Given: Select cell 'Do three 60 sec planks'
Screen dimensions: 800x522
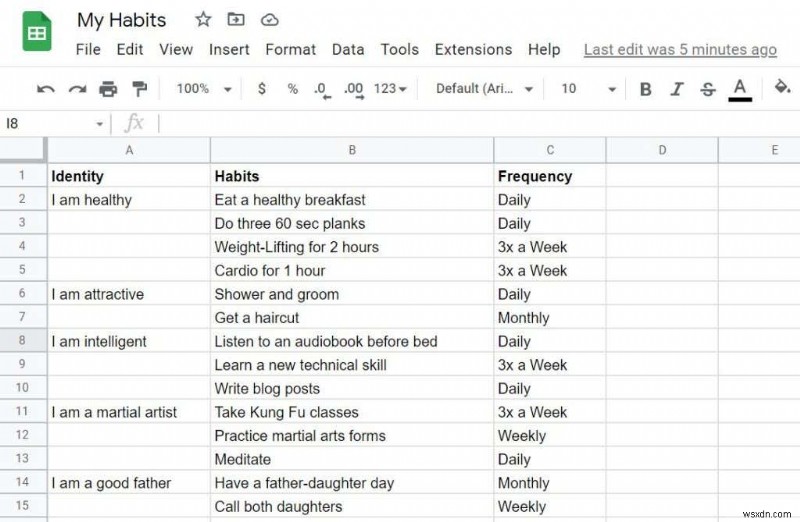Looking at the screenshot, I should pos(352,223).
